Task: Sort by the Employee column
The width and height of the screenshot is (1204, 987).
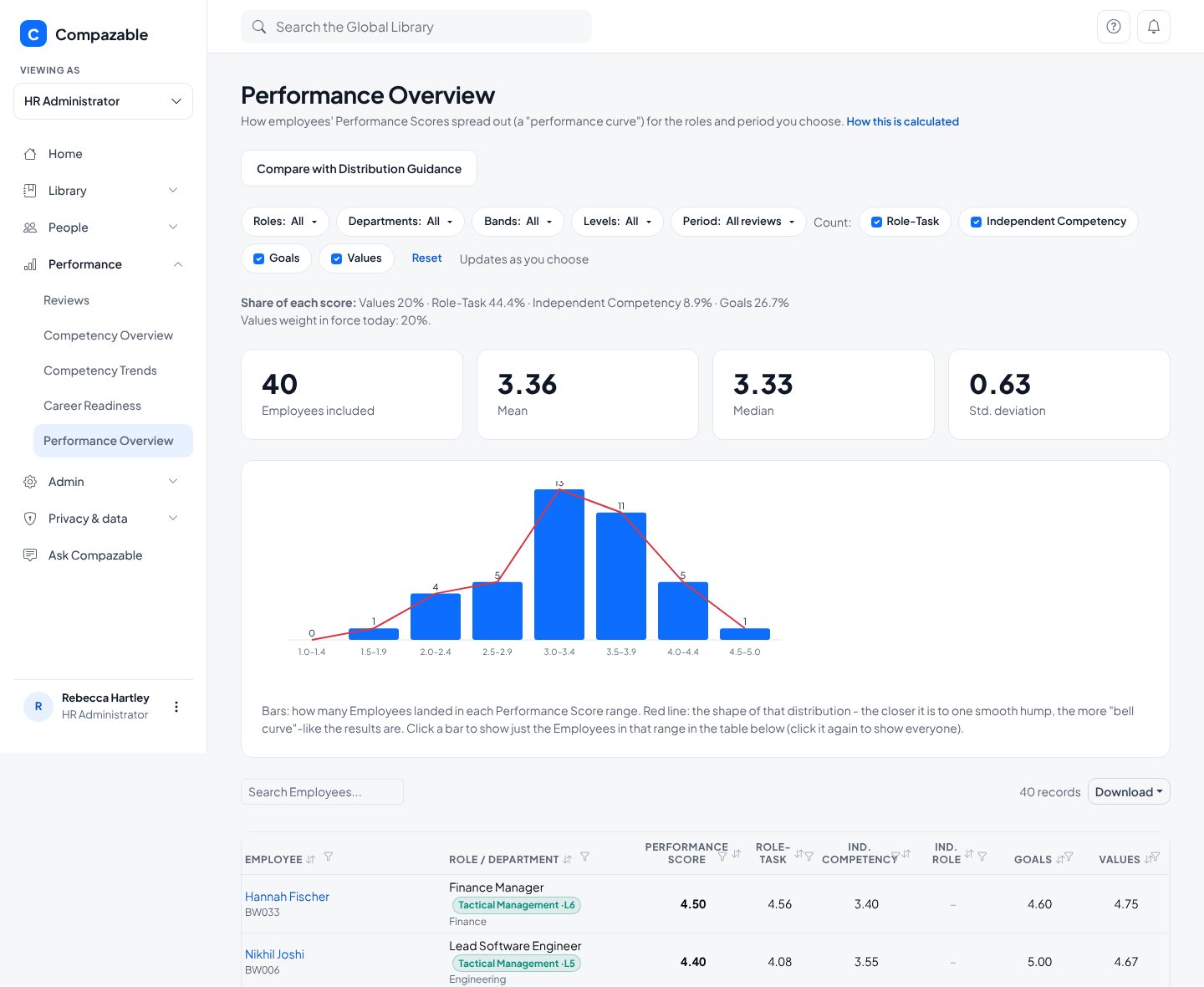Action: click(311, 859)
